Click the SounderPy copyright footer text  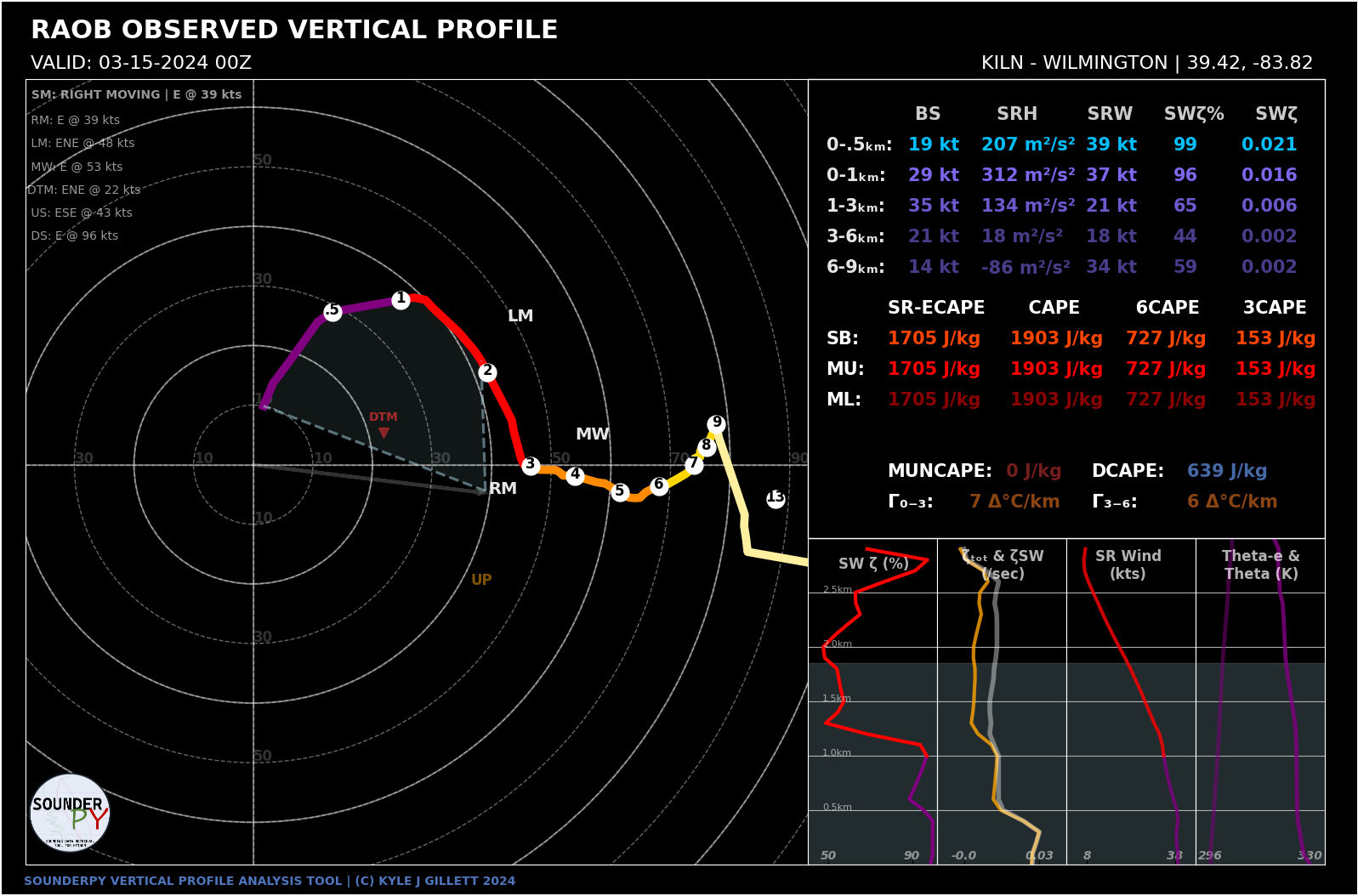pos(270,881)
